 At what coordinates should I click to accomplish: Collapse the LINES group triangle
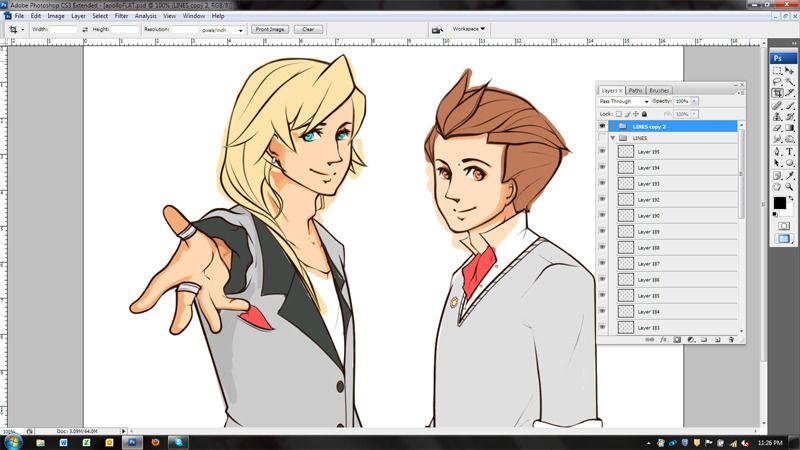pyautogui.click(x=613, y=138)
